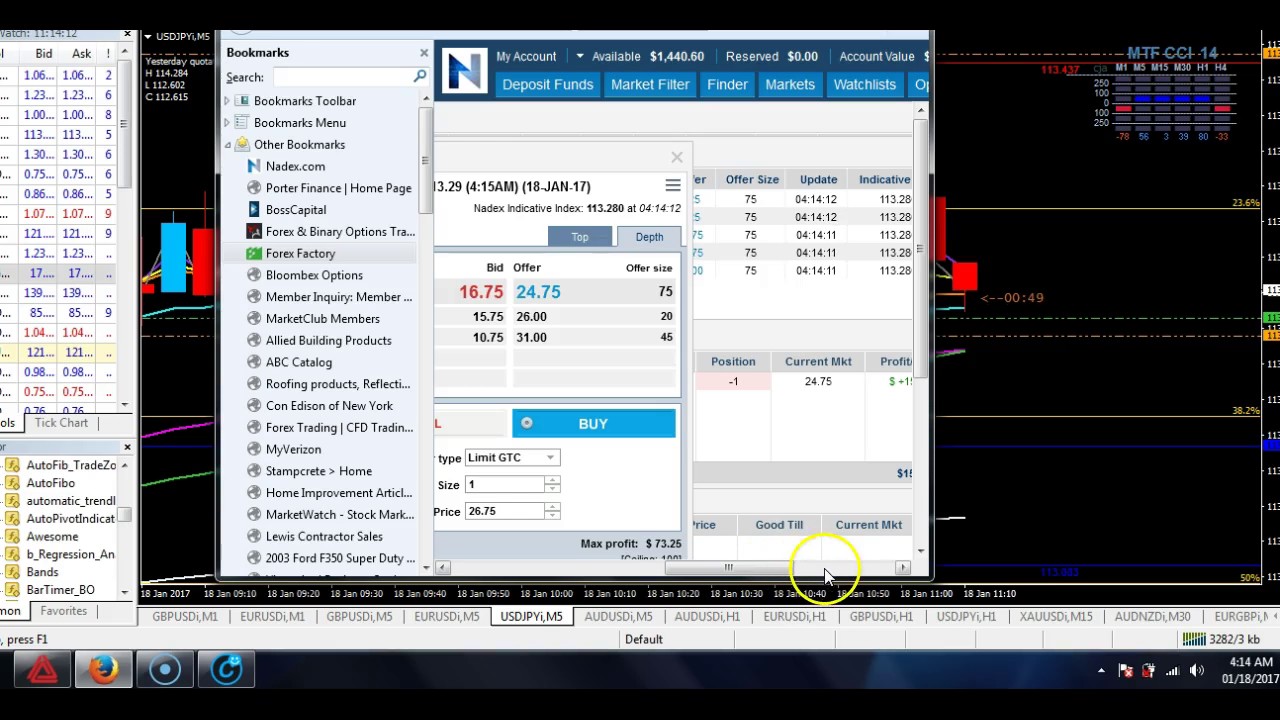Click the Indicative column header
This screenshot has height=720, width=1280.
click(x=884, y=180)
